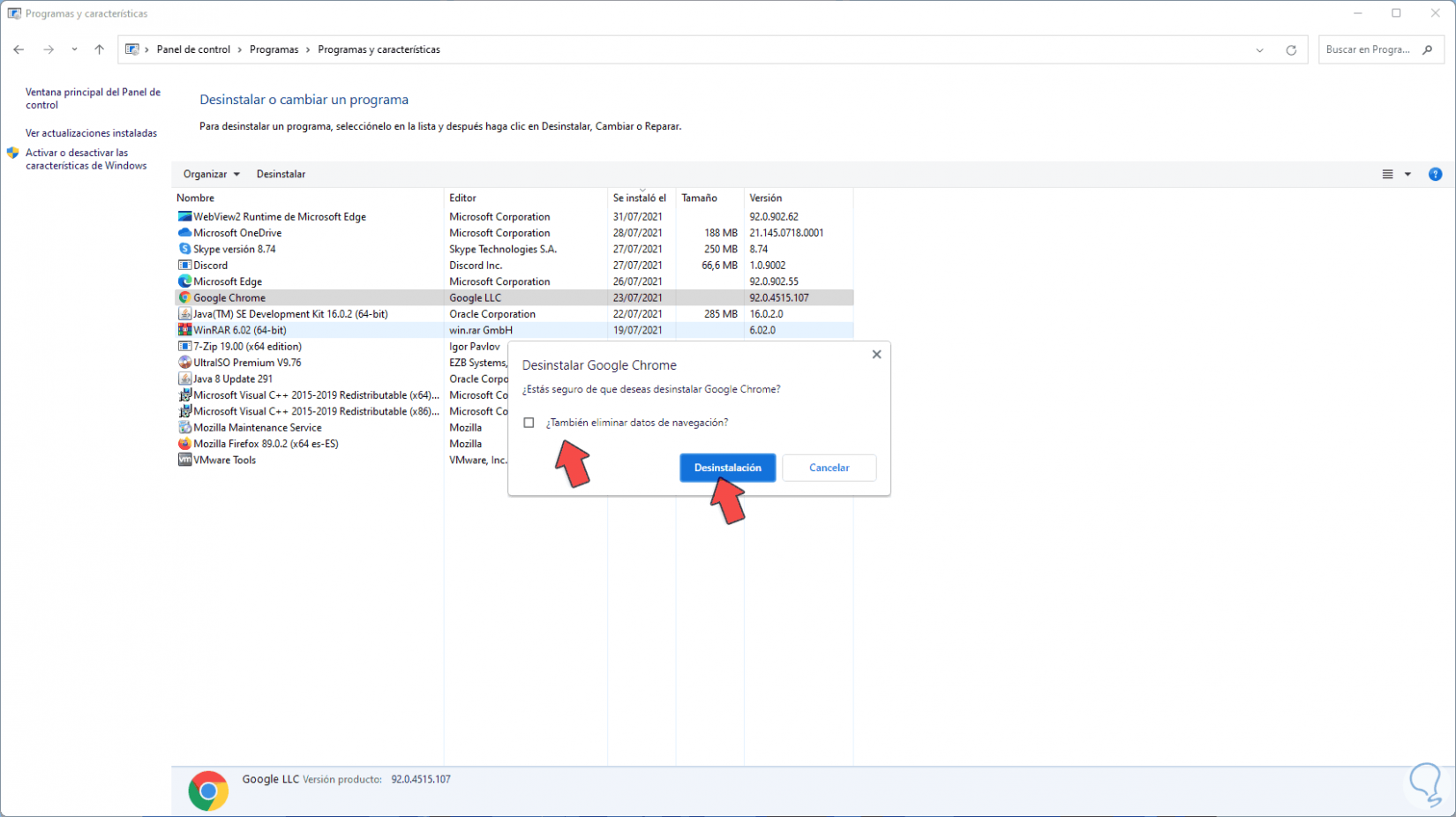Sort by Se instaló el column header
Image resolution: width=1456 pixels, height=817 pixels.
642,198
